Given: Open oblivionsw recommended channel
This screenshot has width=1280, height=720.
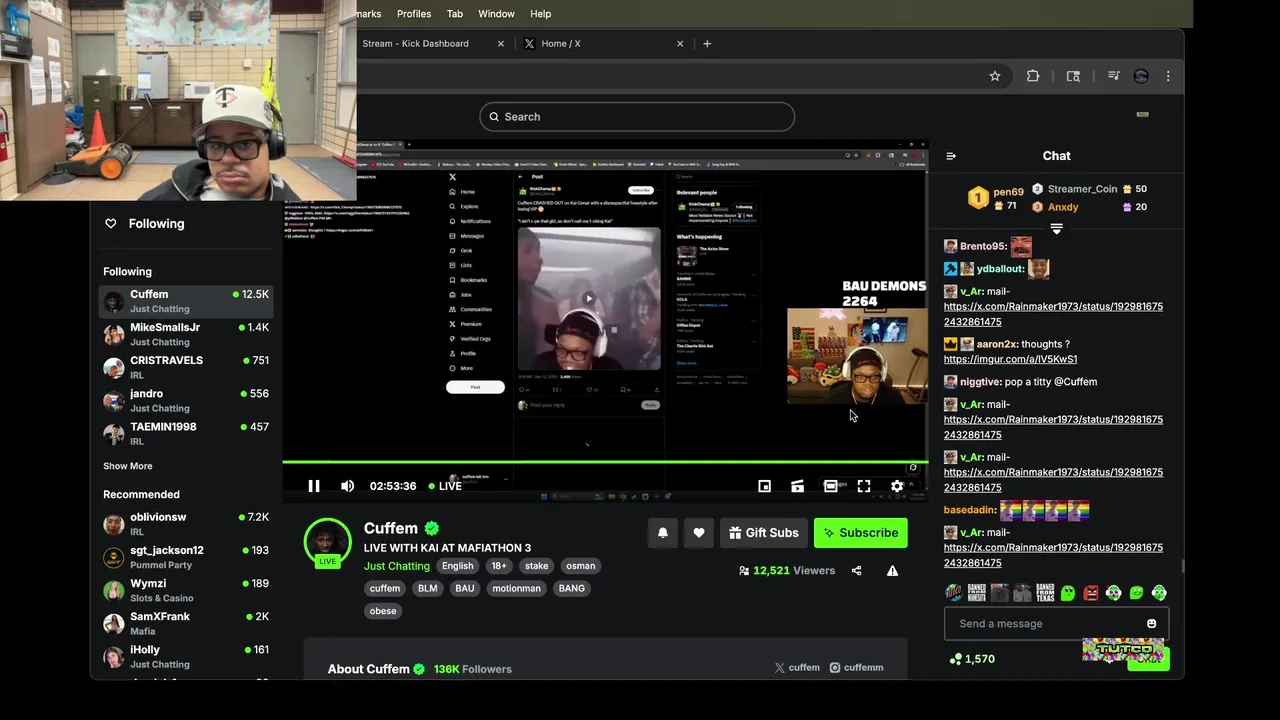Looking at the screenshot, I should coord(186,524).
